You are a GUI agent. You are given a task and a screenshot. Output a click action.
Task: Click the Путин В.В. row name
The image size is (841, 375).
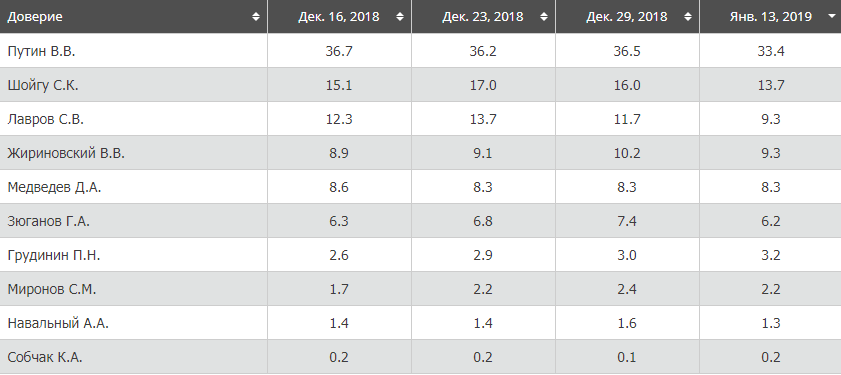click(41, 52)
